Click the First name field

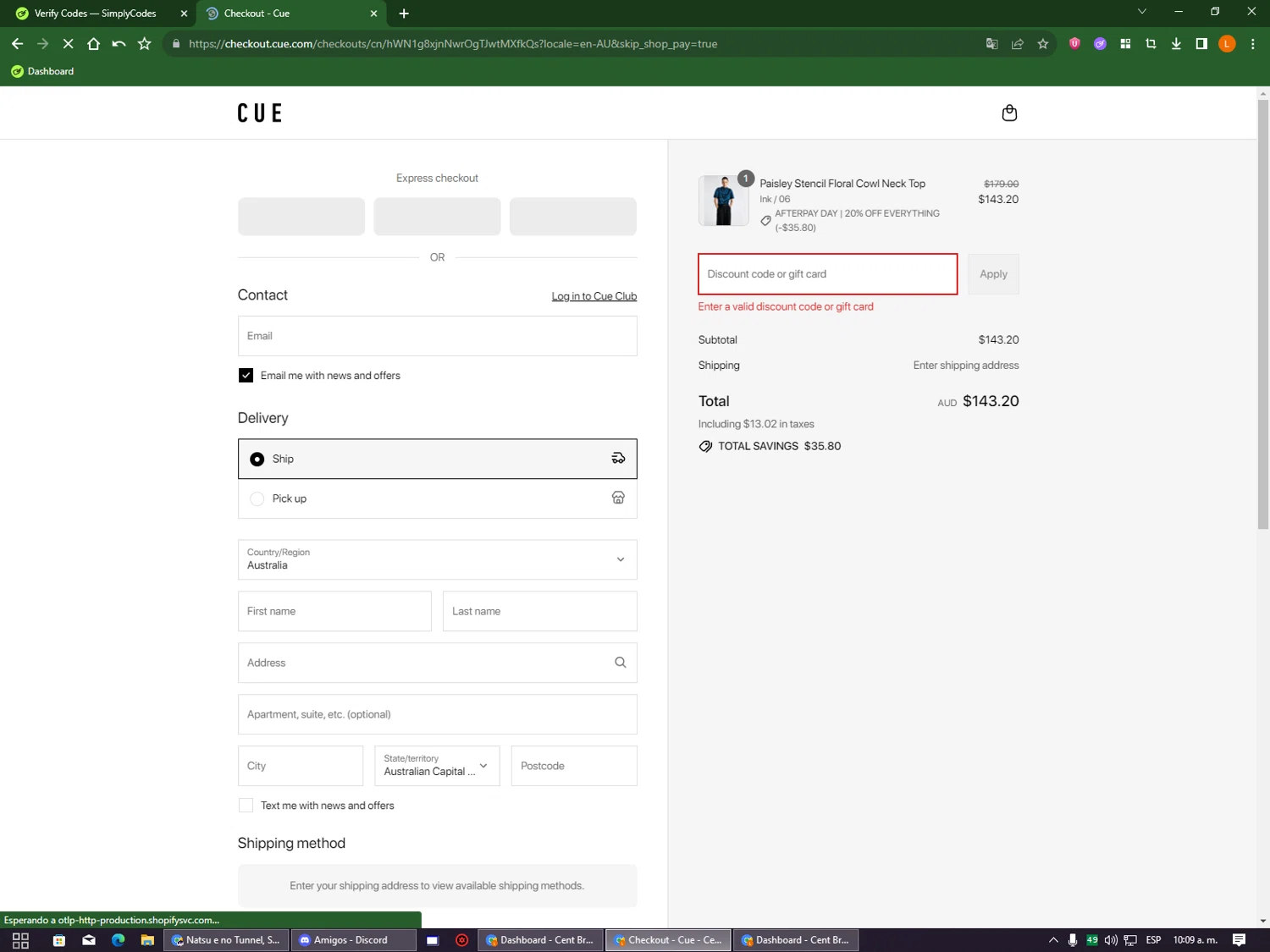click(x=334, y=611)
